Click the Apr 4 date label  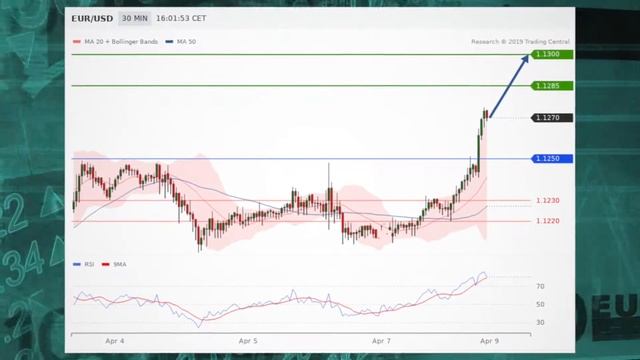pyautogui.click(x=115, y=341)
